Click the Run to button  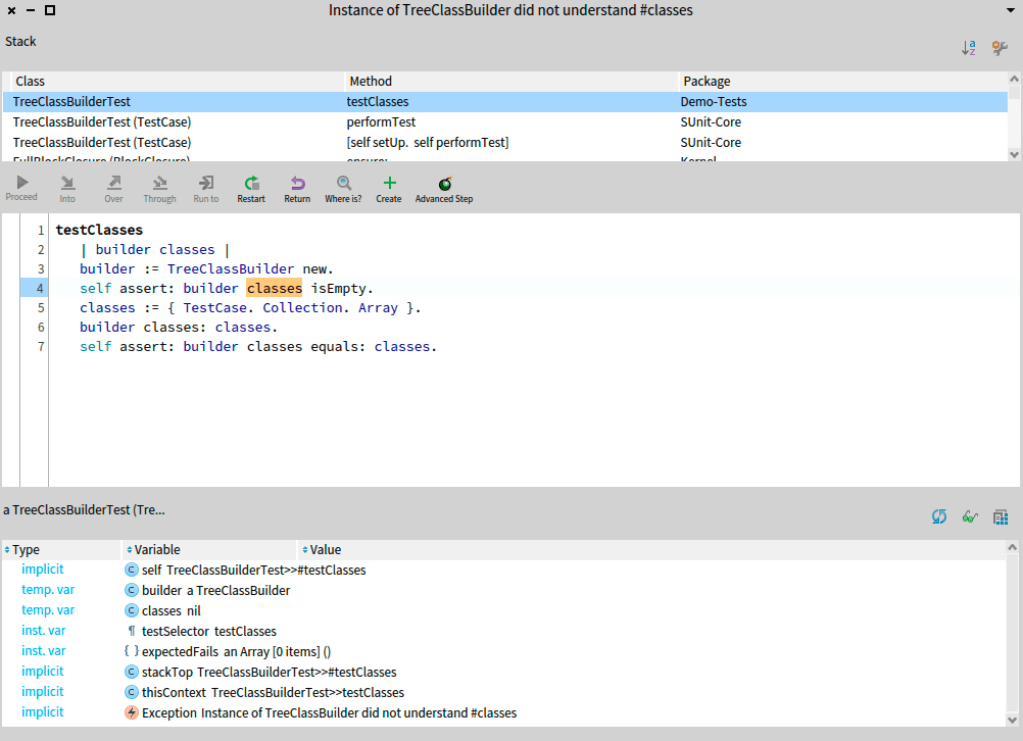(206, 188)
